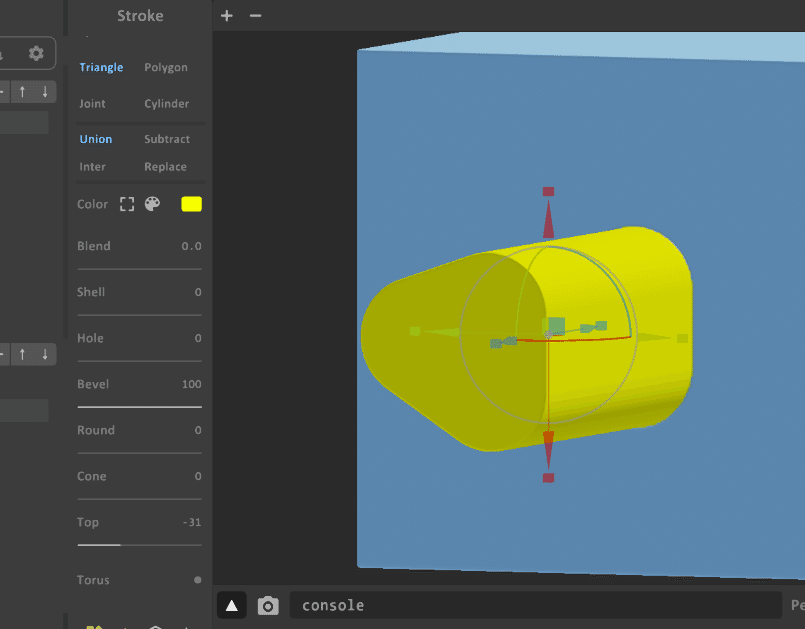Click the color picker bracket icon

click(127, 204)
